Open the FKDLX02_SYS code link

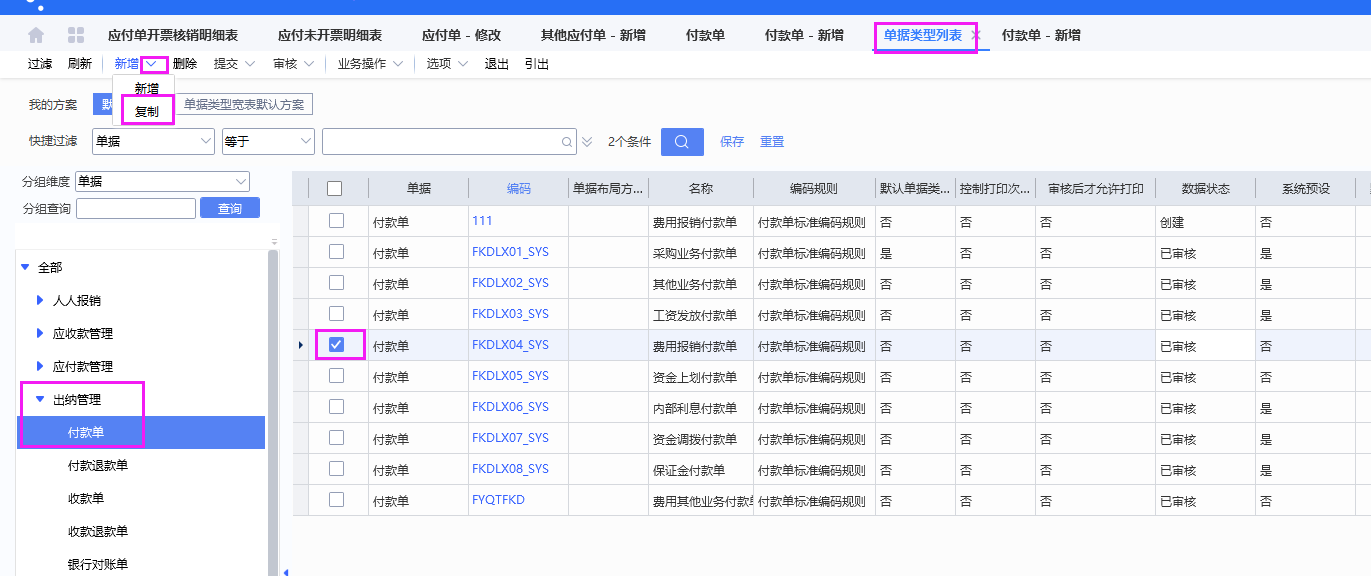point(510,283)
